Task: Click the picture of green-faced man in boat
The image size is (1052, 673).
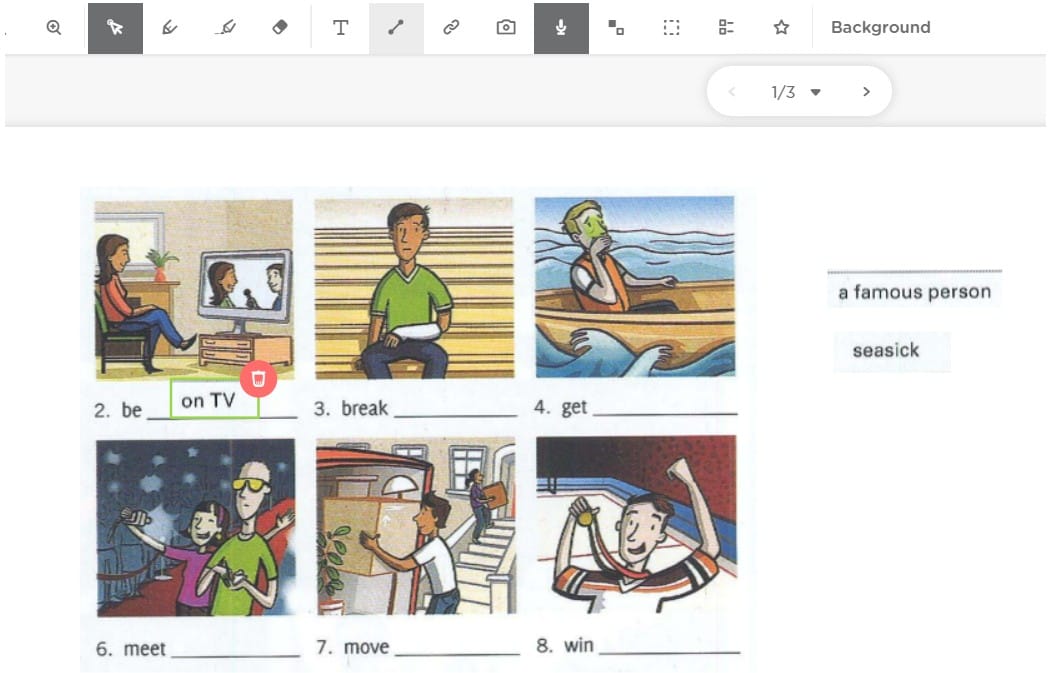Action: (635, 287)
